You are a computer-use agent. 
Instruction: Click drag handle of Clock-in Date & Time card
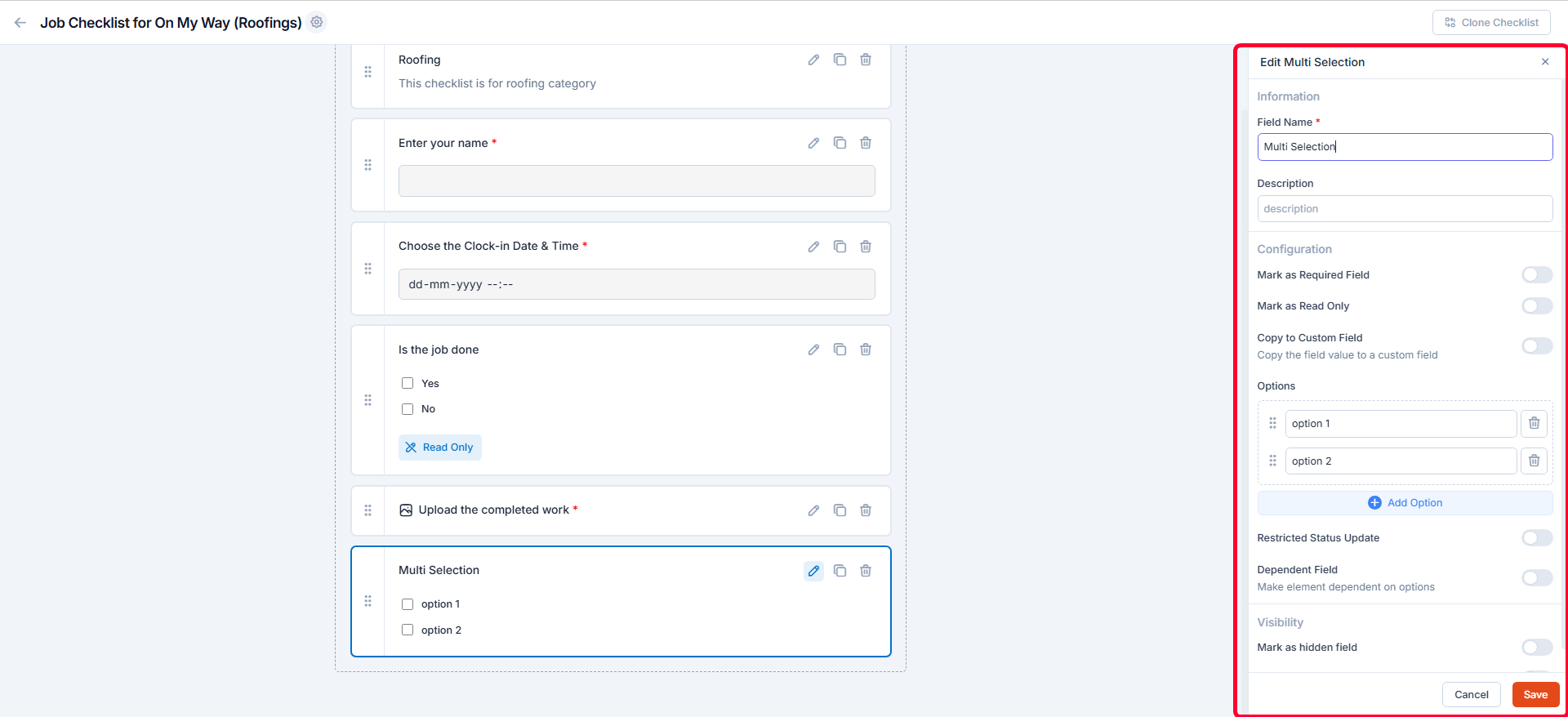tap(368, 269)
